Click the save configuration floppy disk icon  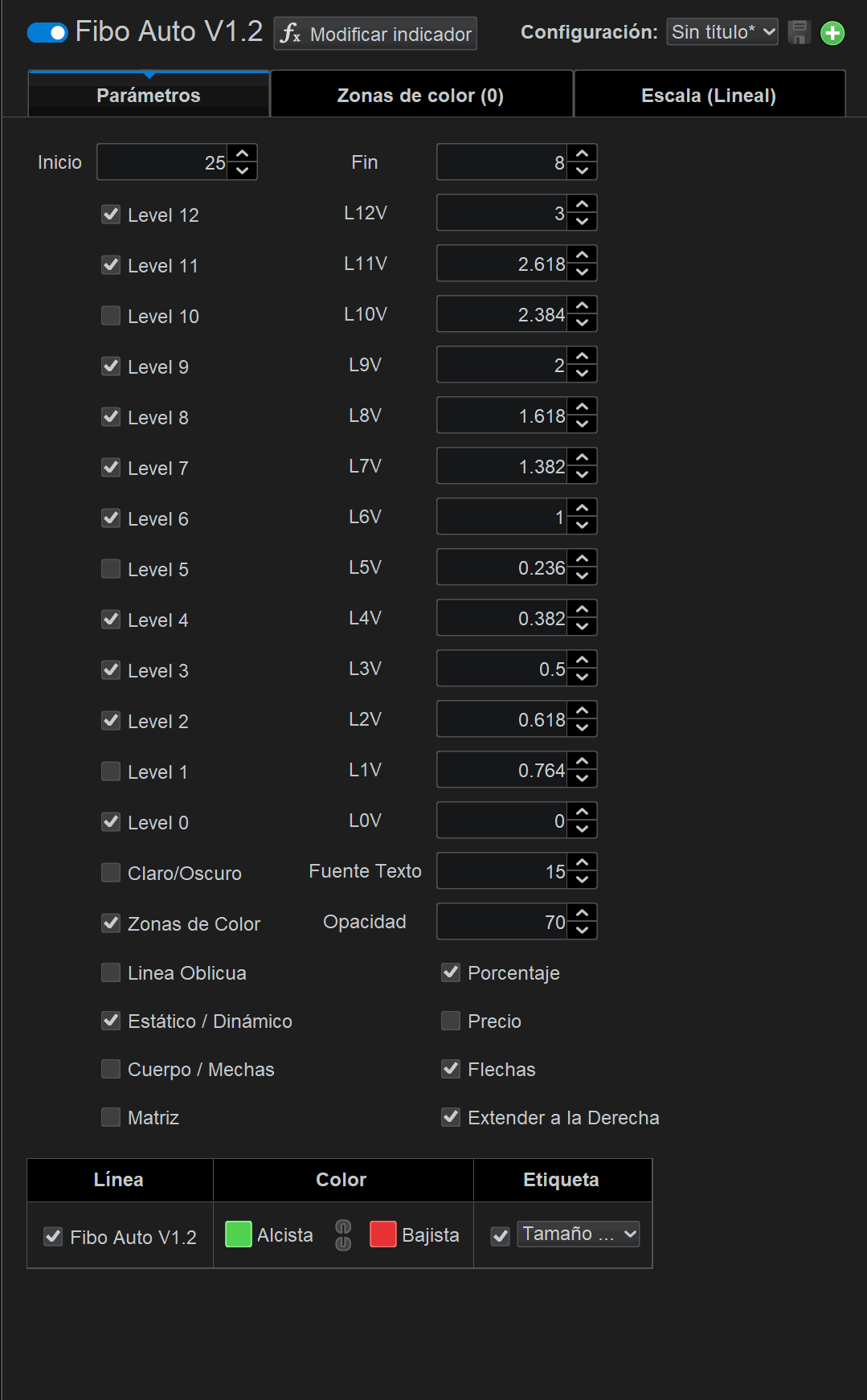pos(799,33)
